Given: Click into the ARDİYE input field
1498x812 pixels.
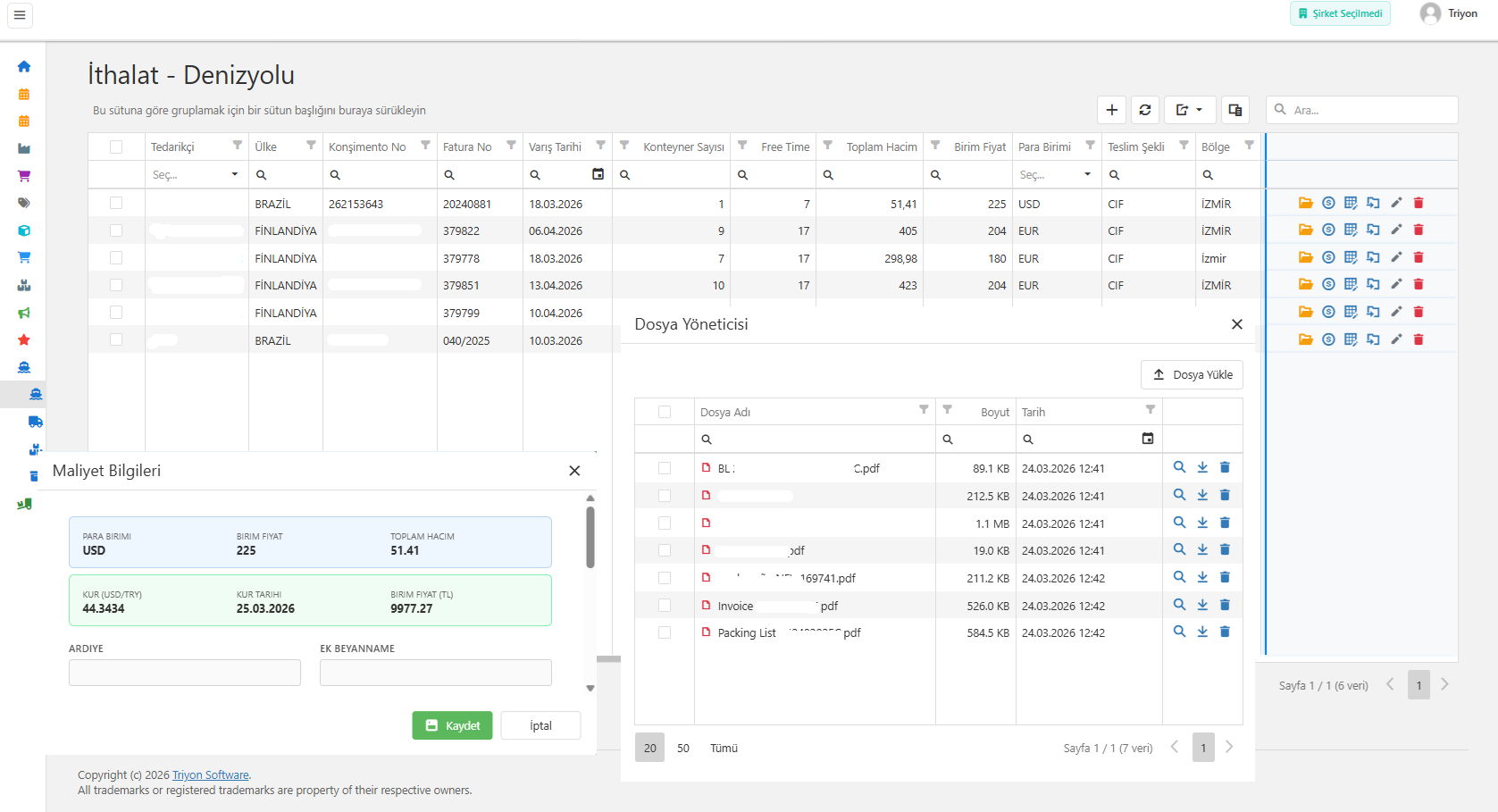Looking at the screenshot, I should tap(185, 673).
